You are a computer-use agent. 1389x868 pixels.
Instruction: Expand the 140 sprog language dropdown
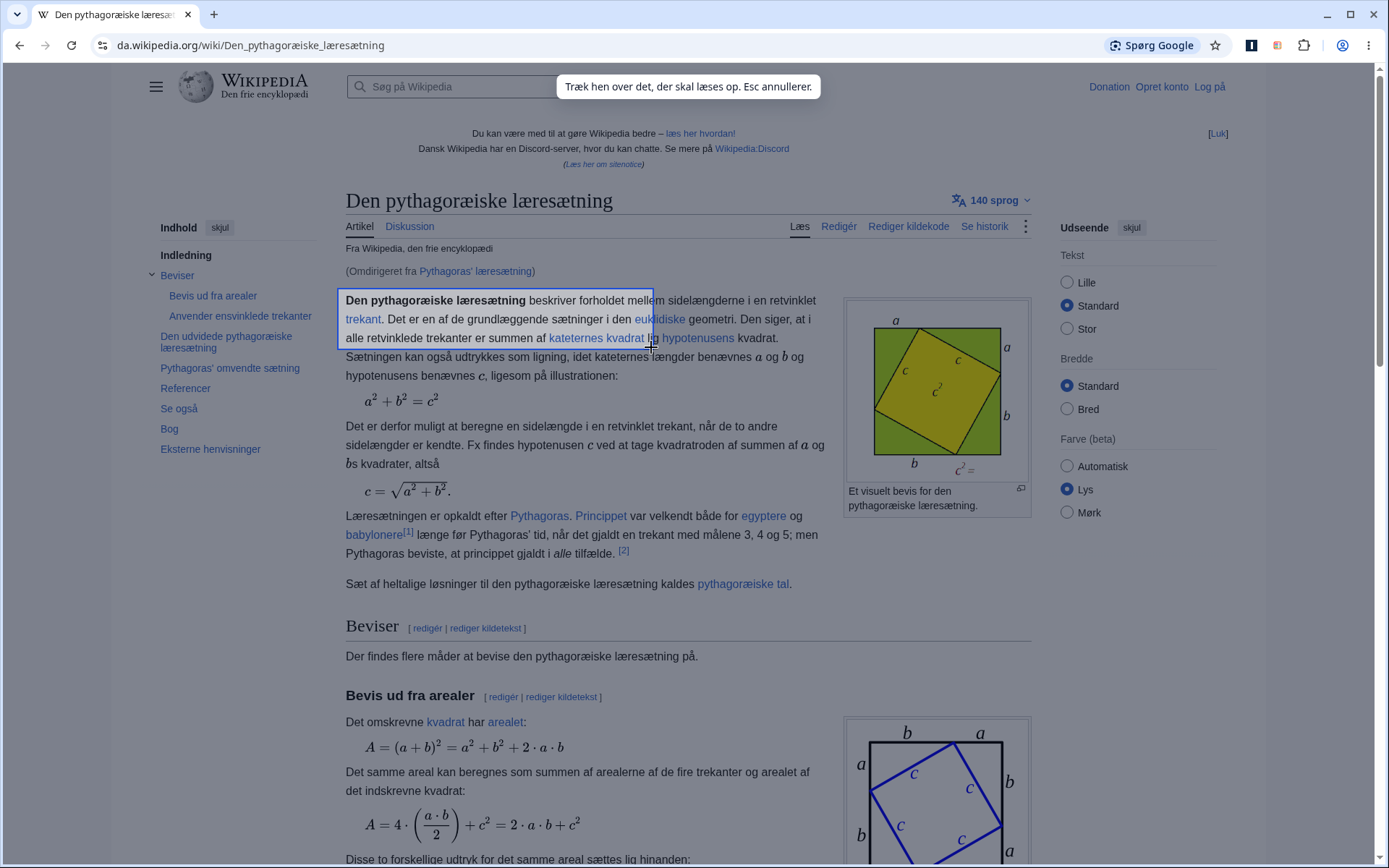[x=991, y=200]
